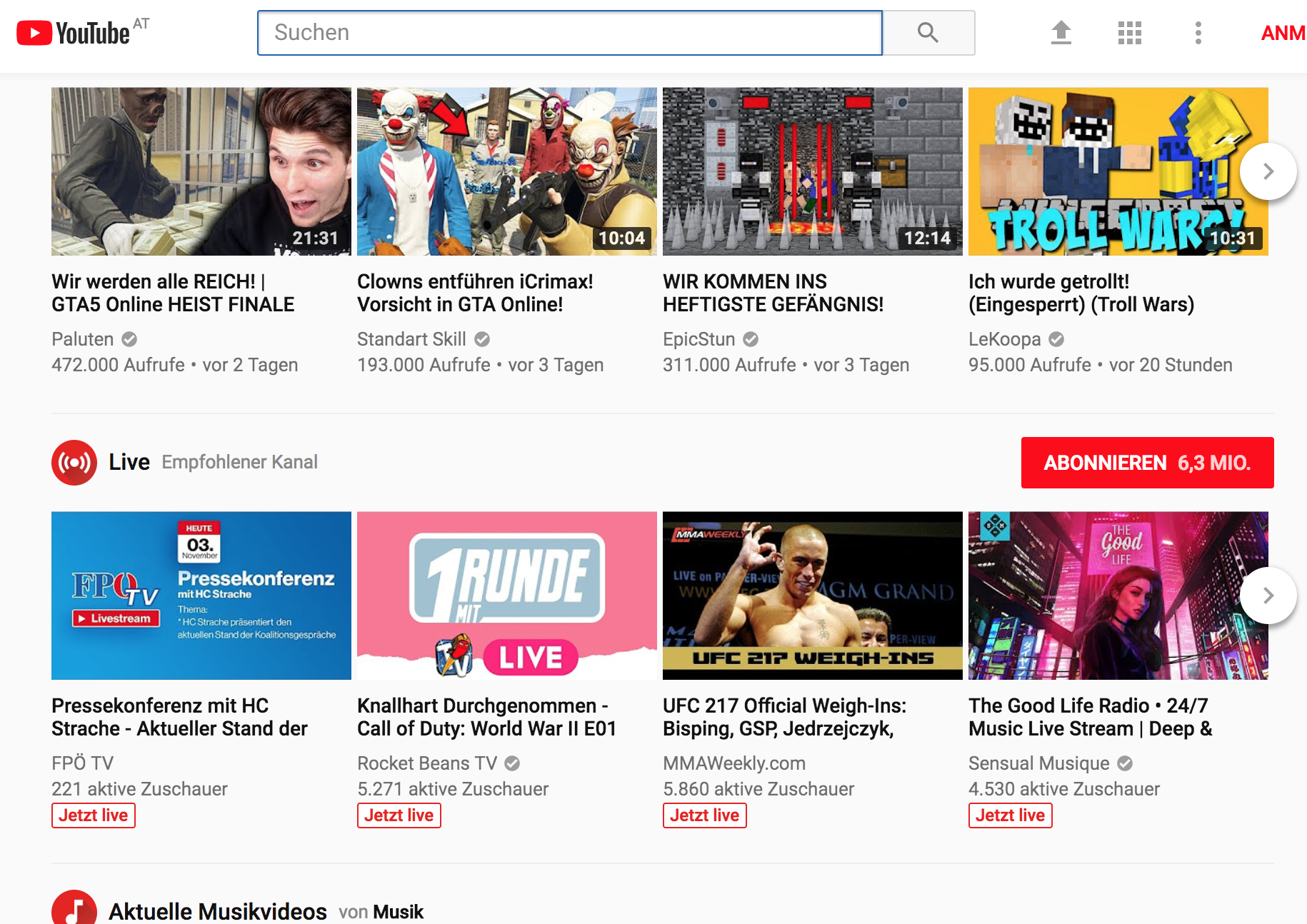Open the three-dot settings menu

pyautogui.click(x=1198, y=33)
